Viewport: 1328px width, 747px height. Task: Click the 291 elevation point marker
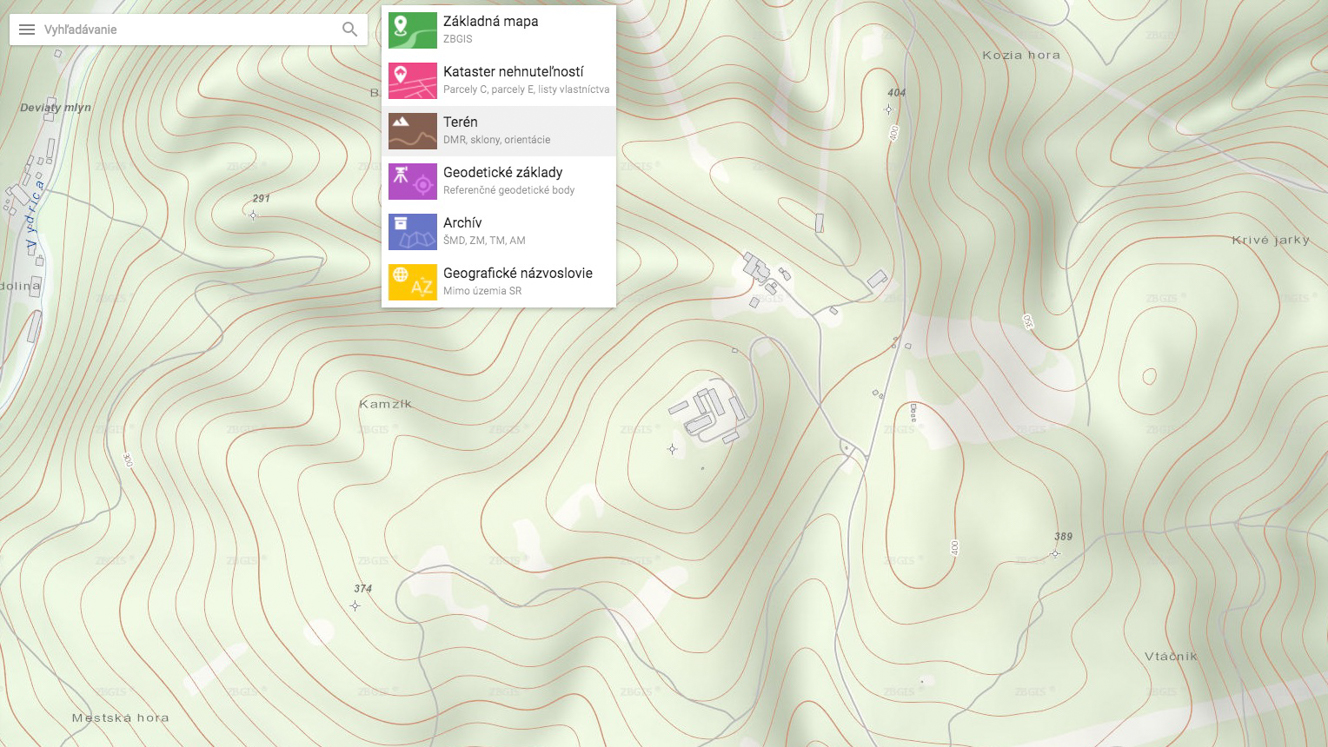[253, 215]
